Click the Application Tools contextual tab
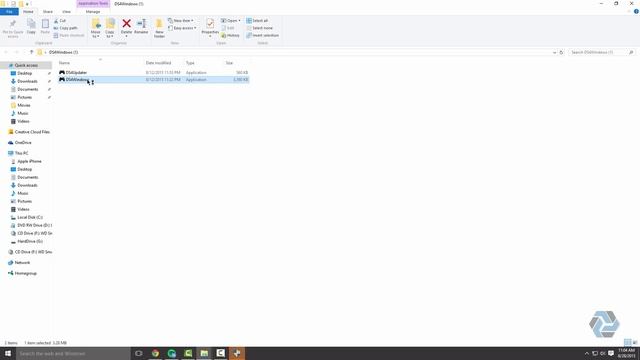The image size is (640, 360). tap(93, 3)
